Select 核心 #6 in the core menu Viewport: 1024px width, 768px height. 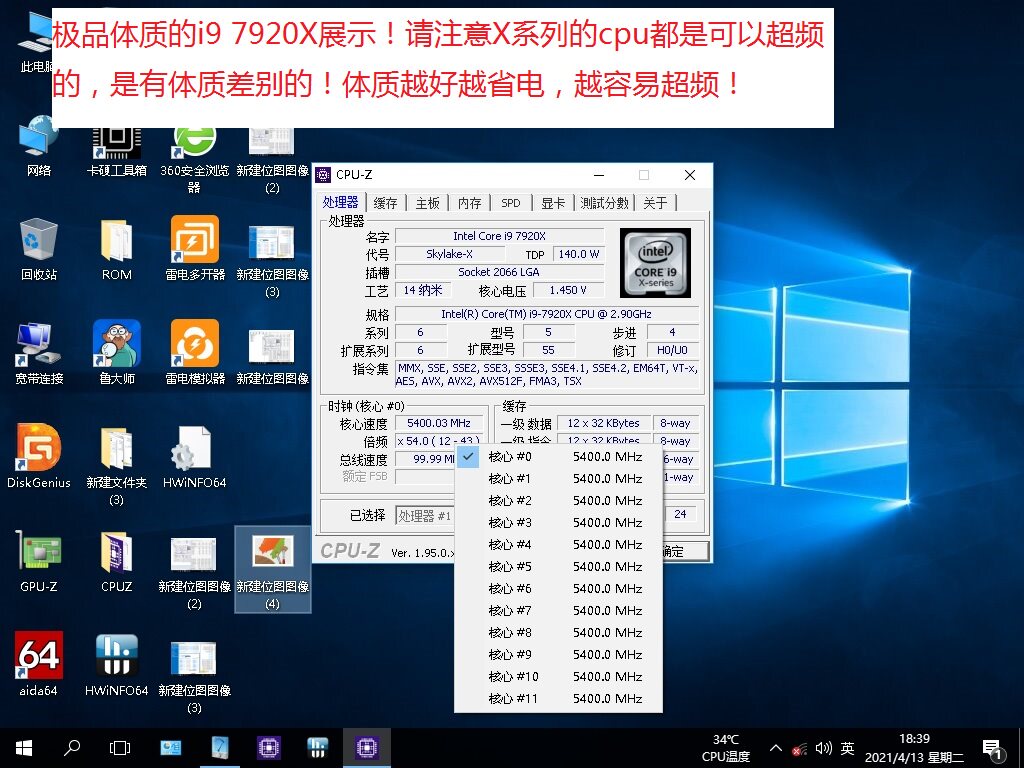[x=558, y=588]
